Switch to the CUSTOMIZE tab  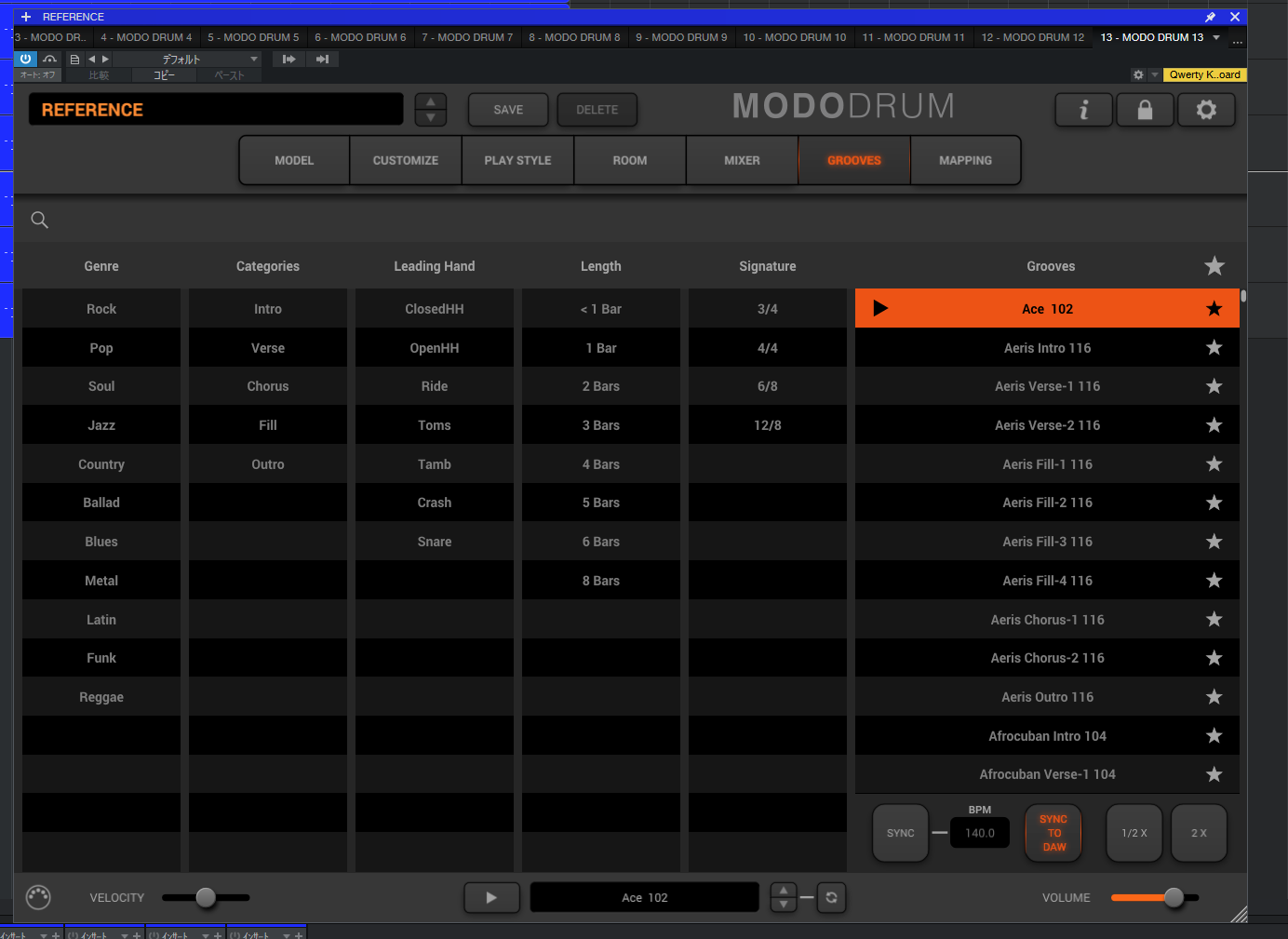[x=406, y=160]
